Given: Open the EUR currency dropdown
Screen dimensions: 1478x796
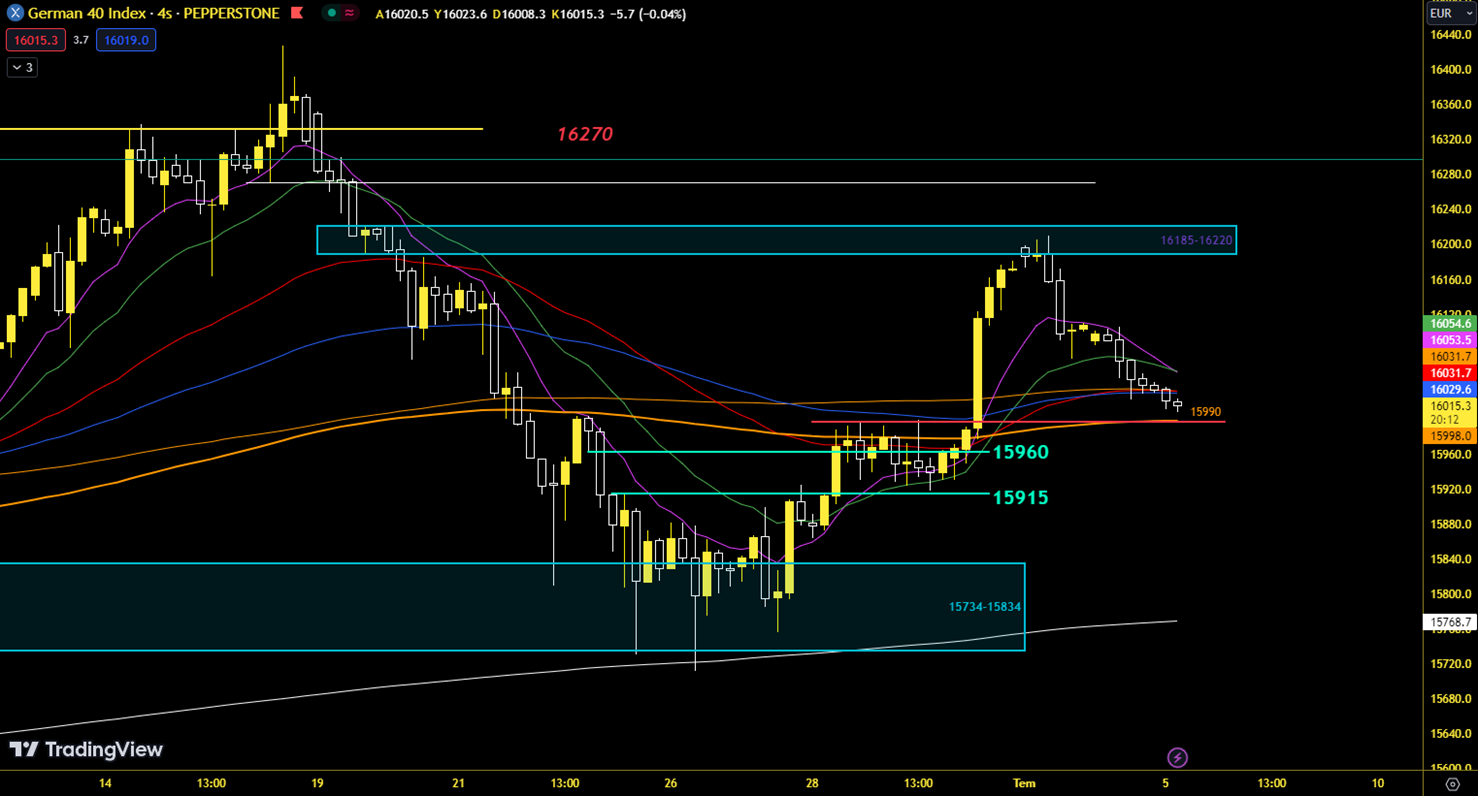Looking at the screenshot, I should click(1450, 14).
